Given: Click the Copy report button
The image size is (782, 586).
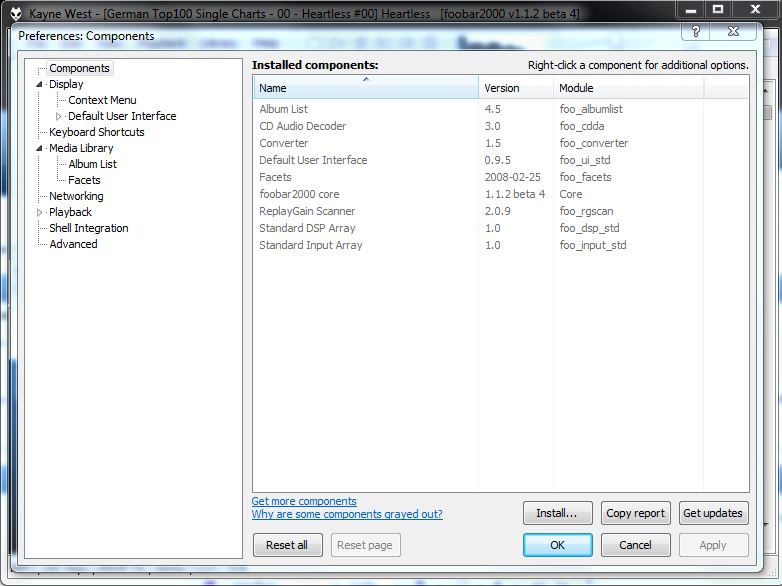Looking at the screenshot, I should pos(635,513).
